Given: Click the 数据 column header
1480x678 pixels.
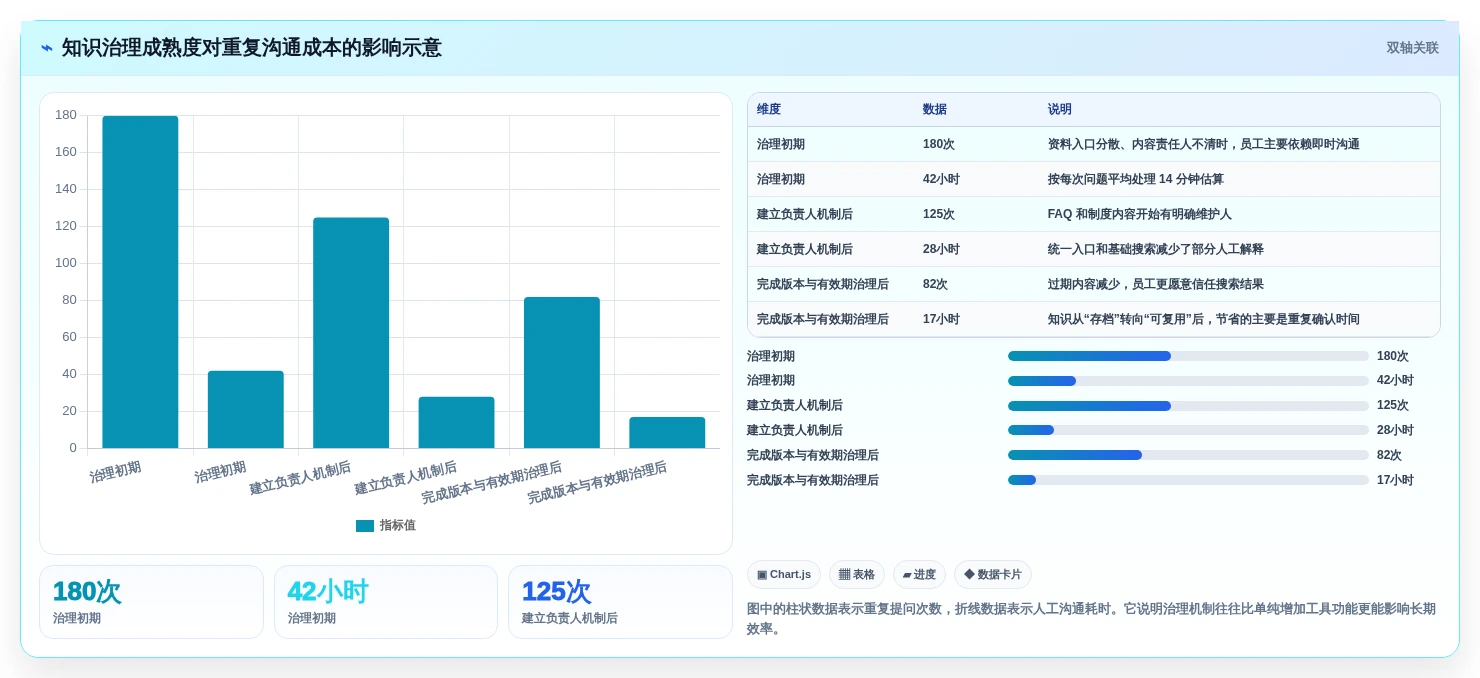Looking at the screenshot, I should [935, 109].
